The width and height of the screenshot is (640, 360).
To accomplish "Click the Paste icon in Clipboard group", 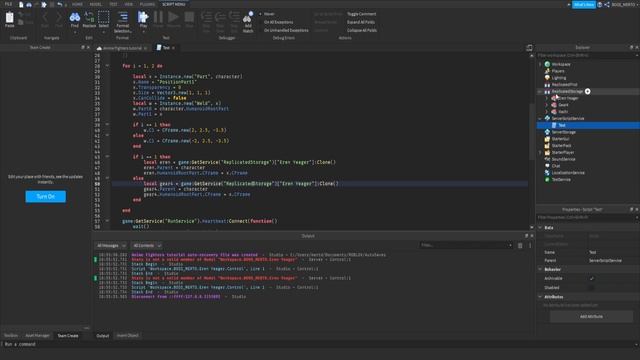I will [x=9, y=18].
